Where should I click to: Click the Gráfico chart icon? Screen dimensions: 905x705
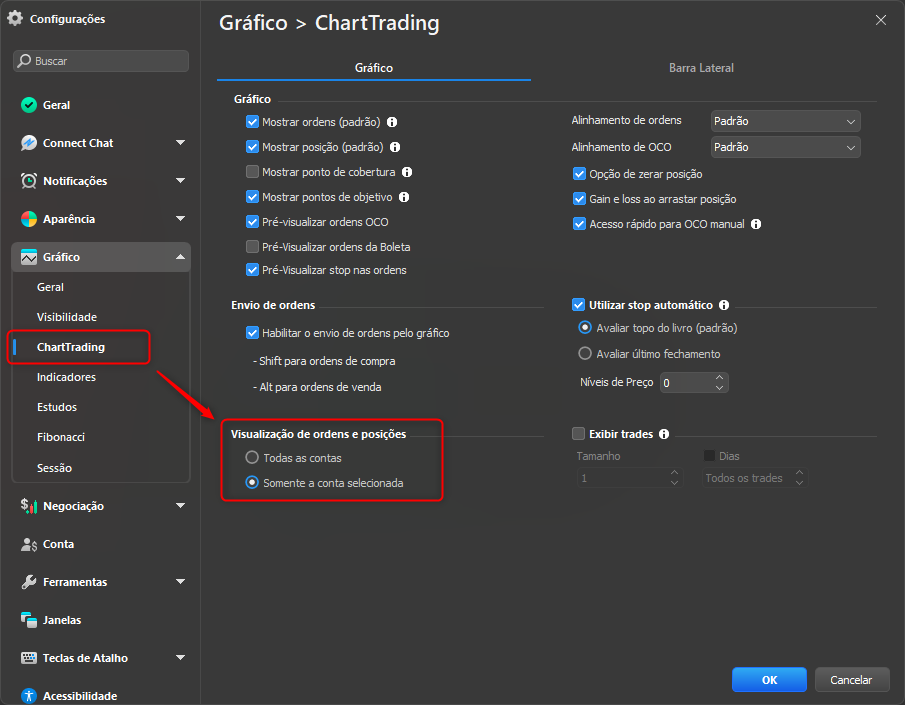pos(29,257)
